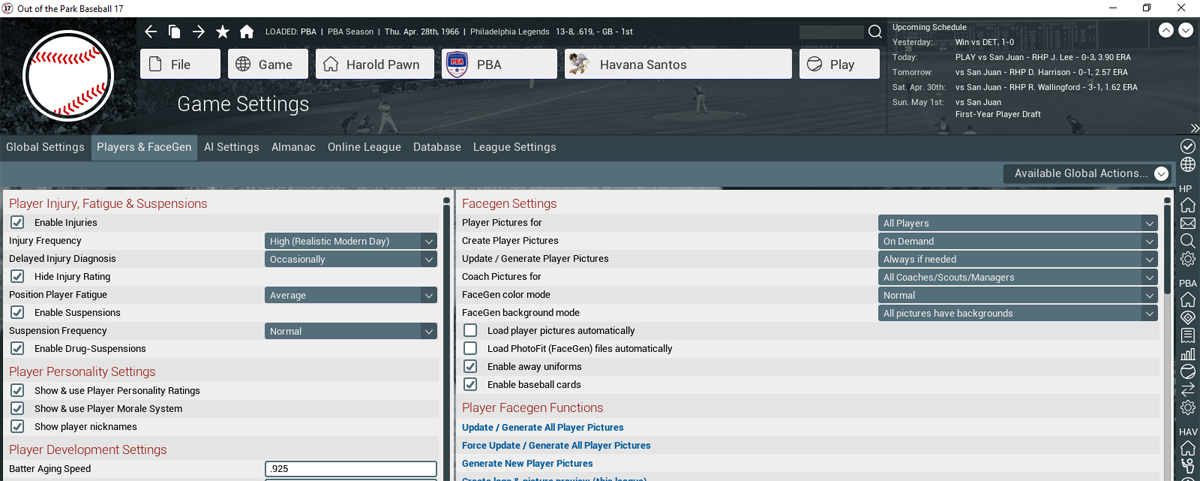This screenshot has width=1200, height=481.
Task: Open the HP mail envelope icon
Action: [x=1188, y=223]
